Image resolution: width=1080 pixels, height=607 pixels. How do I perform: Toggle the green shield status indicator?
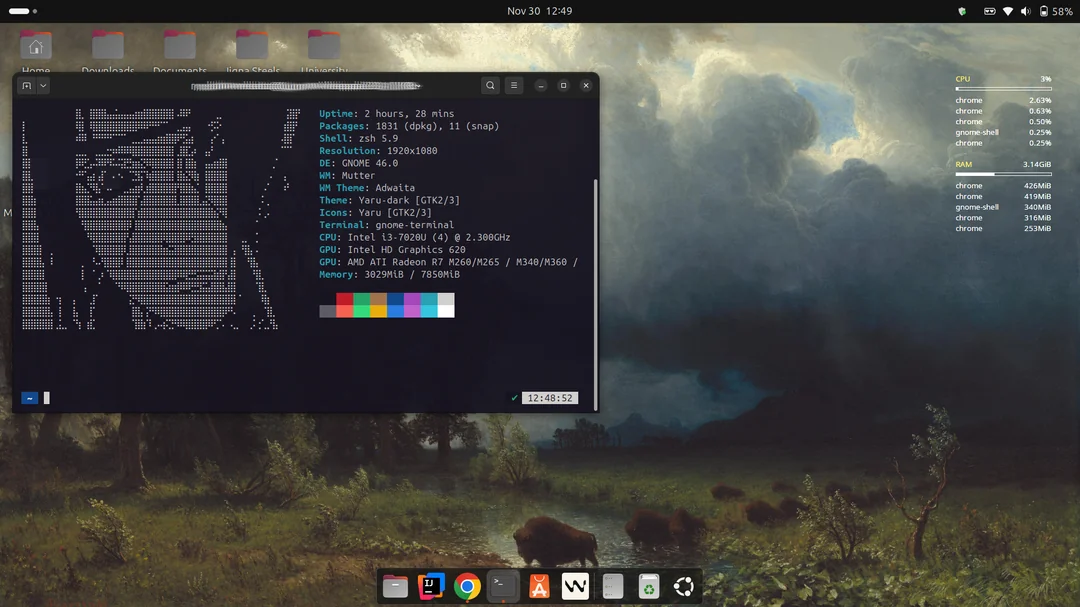(961, 11)
